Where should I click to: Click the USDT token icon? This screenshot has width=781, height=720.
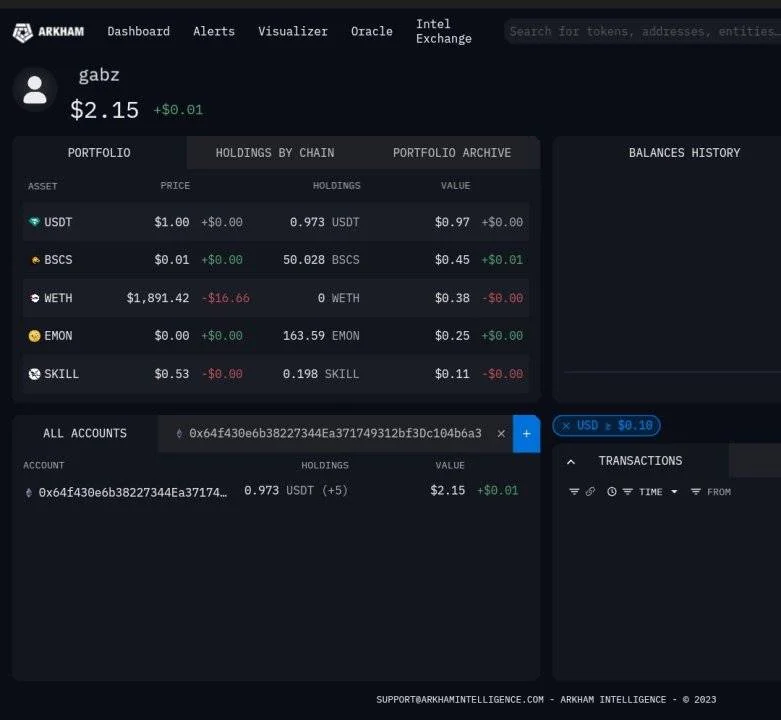pyautogui.click(x=34, y=222)
